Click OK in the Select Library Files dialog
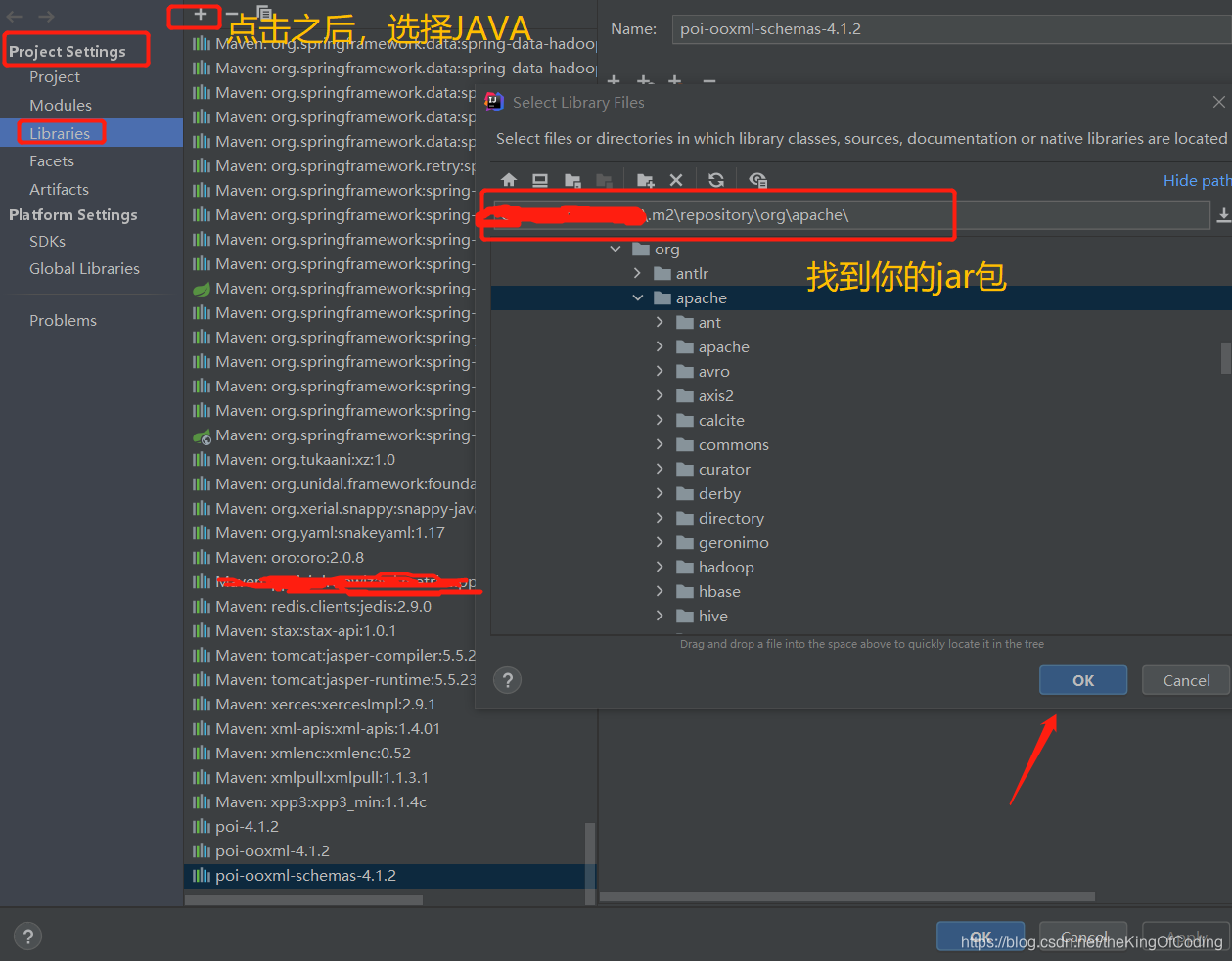Viewport: 1232px width, 961px height. (1083, 680)
